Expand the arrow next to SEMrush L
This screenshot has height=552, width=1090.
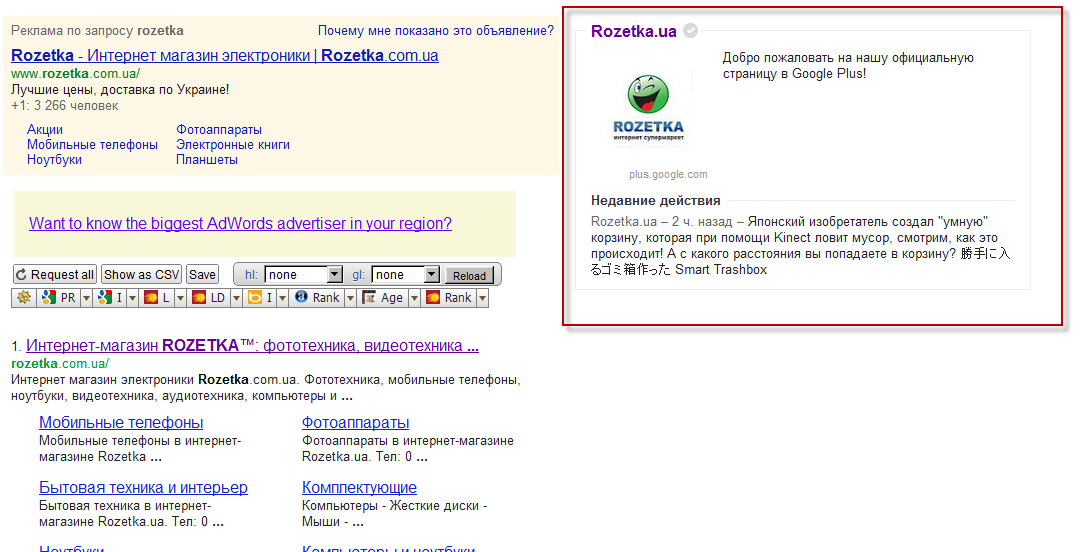pyautogui.click(x=180, y=298)
